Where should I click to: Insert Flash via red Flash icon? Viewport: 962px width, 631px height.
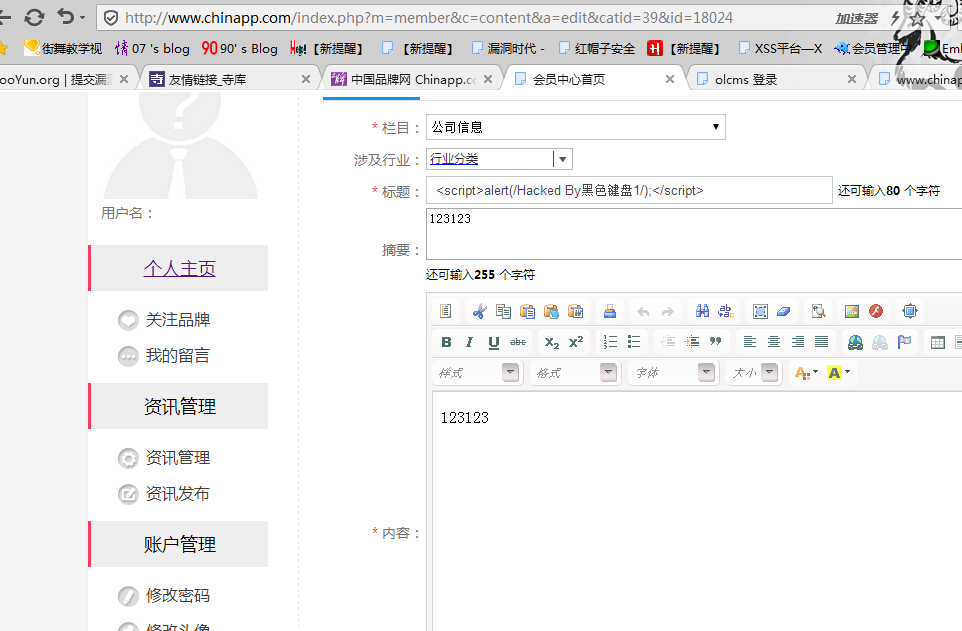click(x=875, y=311)
